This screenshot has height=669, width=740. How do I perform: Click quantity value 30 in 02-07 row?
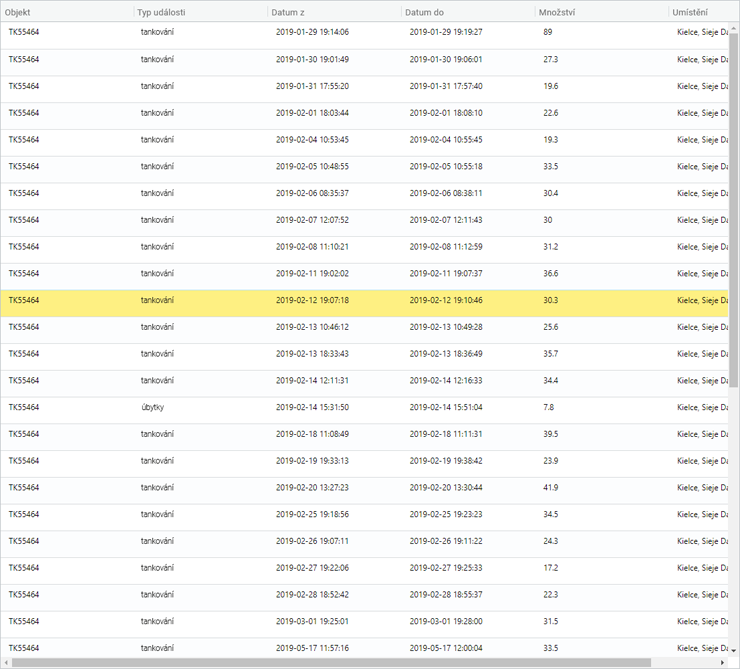coord(547,220)
